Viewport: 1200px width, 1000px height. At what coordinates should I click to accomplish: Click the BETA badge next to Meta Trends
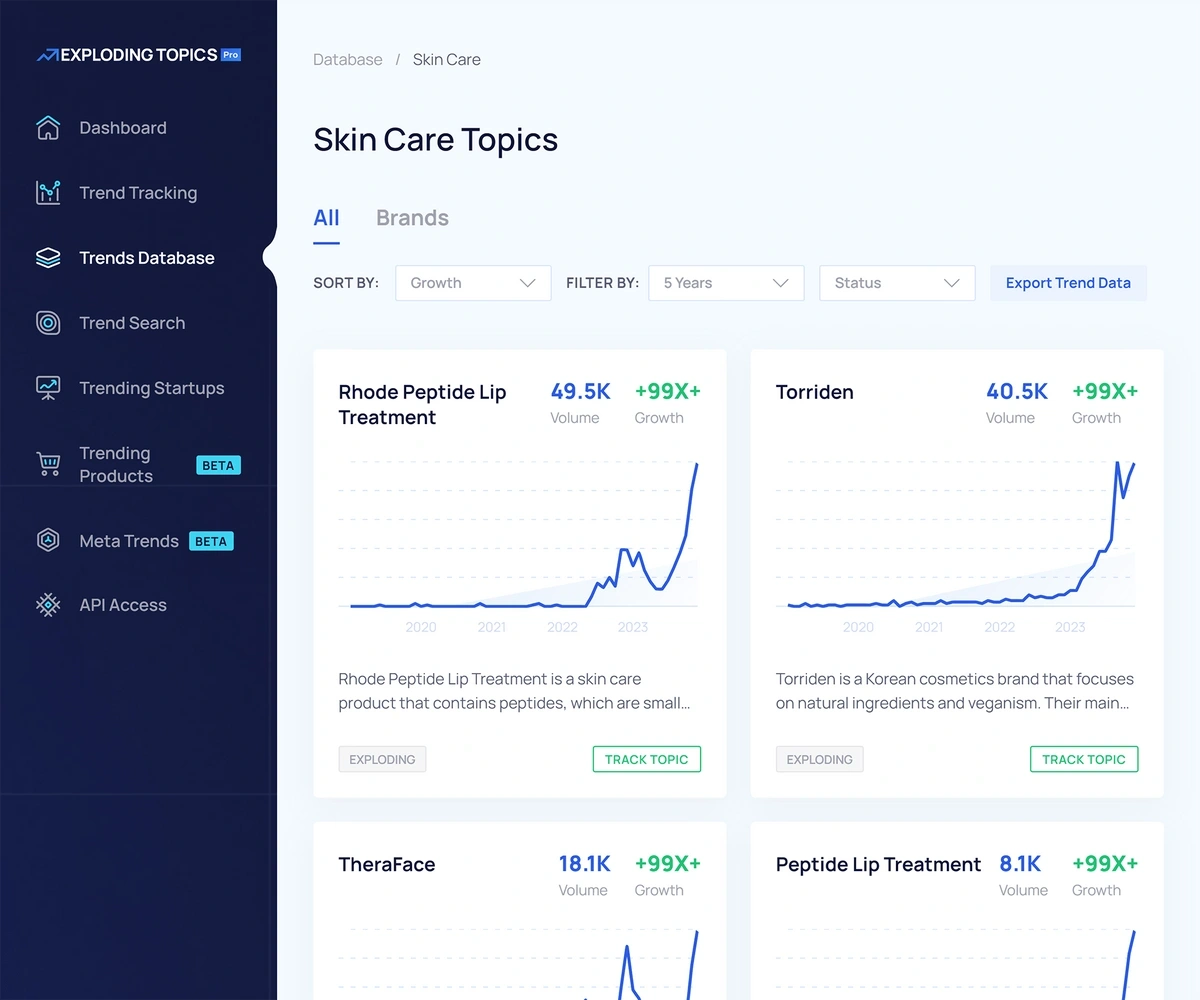pyautogui.click(x=211, y=541)
